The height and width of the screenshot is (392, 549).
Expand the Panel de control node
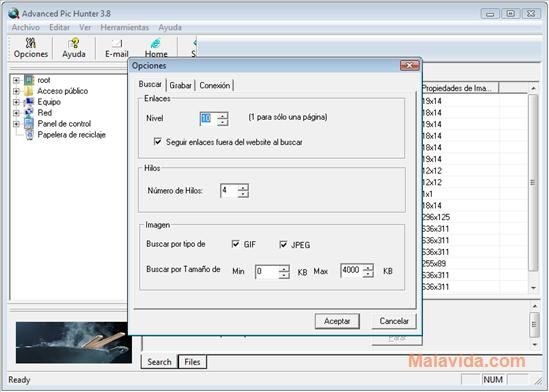16,124
